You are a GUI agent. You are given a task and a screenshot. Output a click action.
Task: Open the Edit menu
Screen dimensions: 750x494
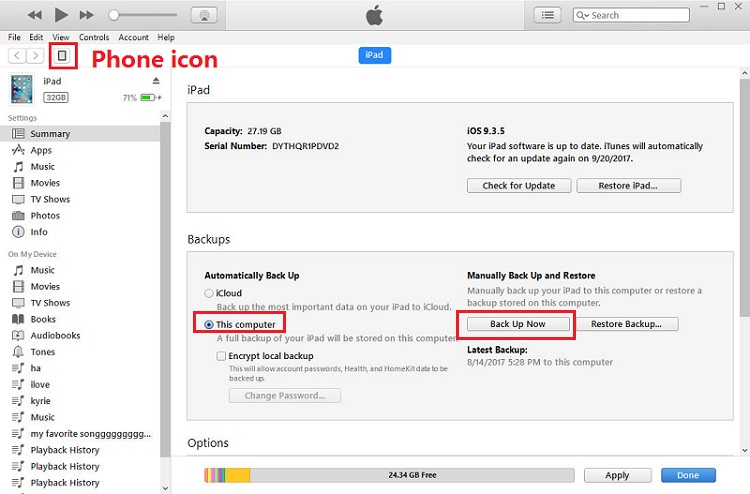pyautogui.click(x=36, y=37)
